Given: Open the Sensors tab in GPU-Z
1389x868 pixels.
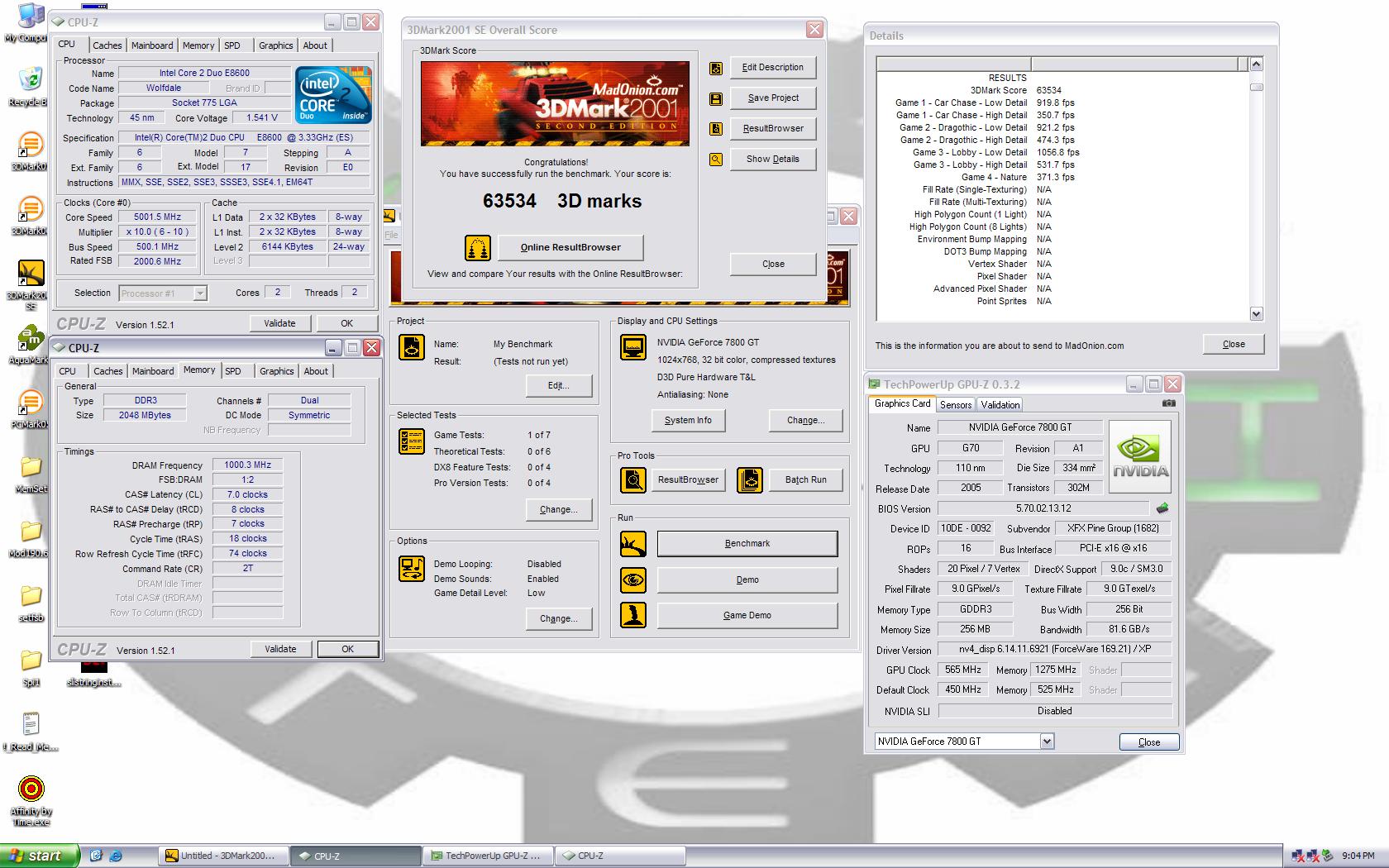Looking at the screenshot, I should tap(956, 404).
